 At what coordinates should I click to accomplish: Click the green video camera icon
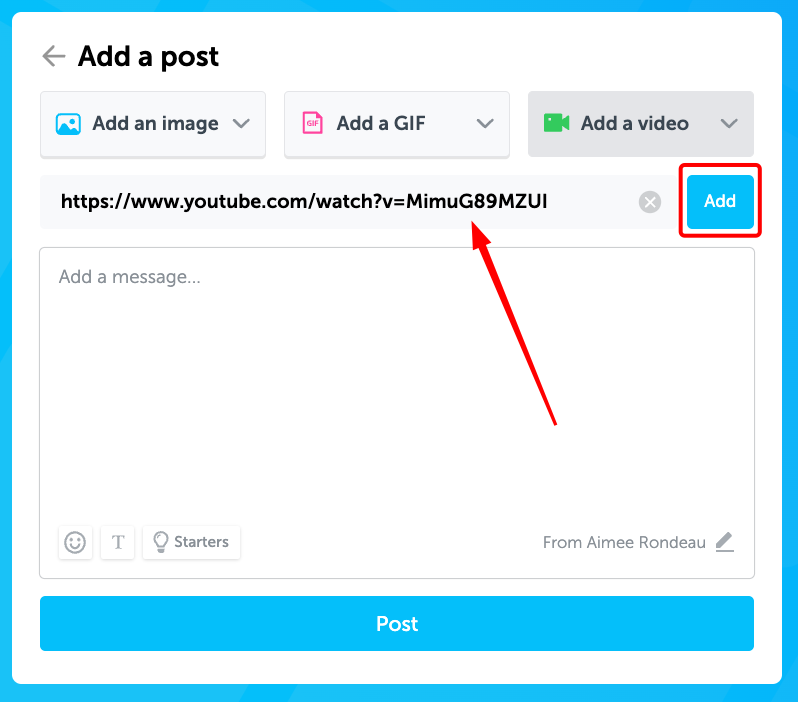click(556, 123)
